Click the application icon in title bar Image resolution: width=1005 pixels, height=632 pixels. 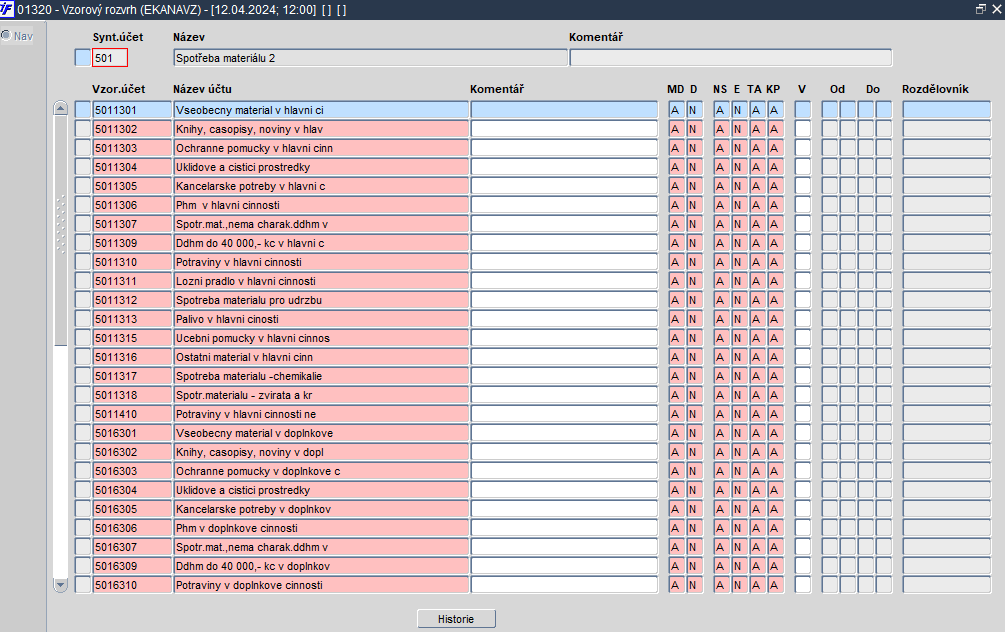(x=6, y=9)
